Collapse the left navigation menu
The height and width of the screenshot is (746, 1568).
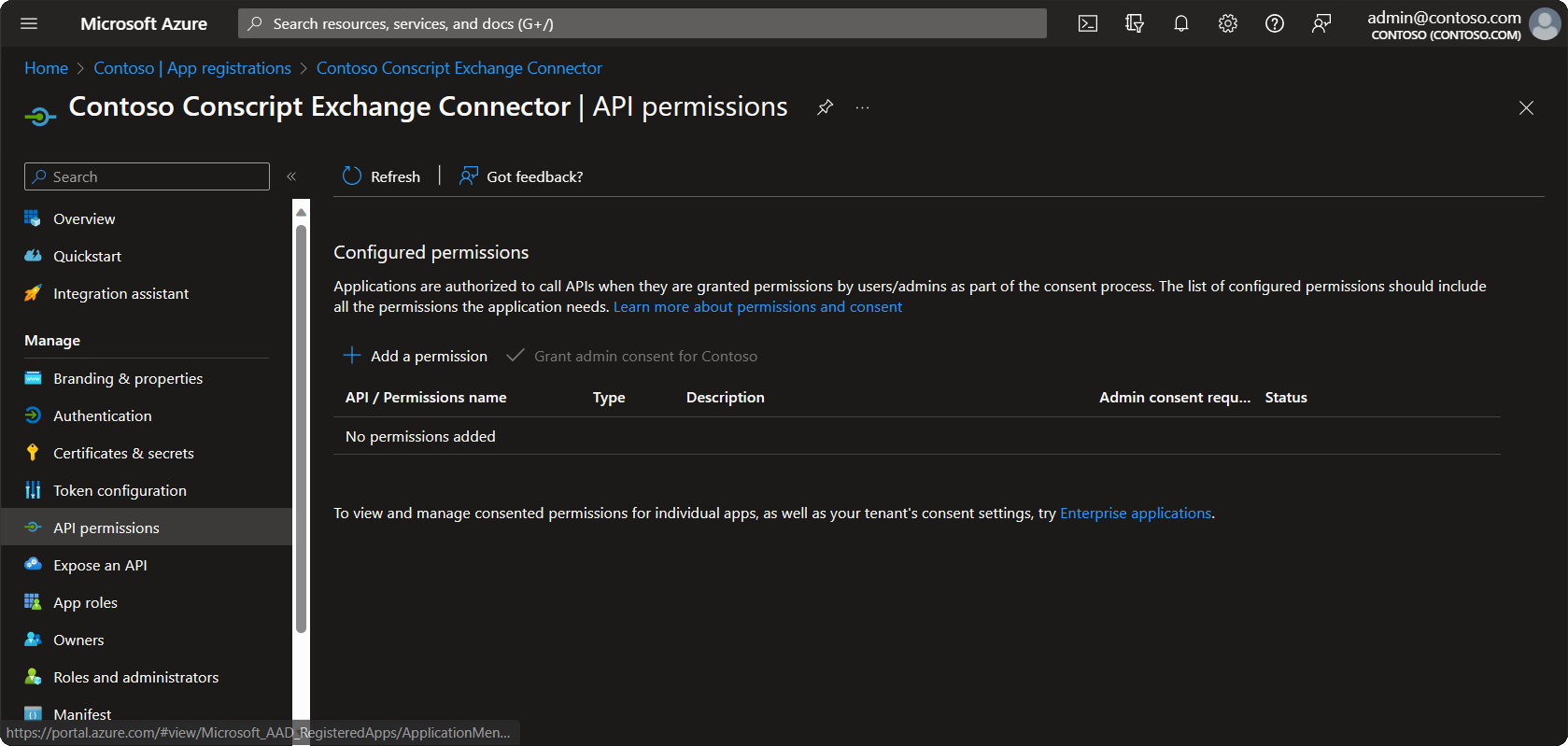(x=291, y=176)
